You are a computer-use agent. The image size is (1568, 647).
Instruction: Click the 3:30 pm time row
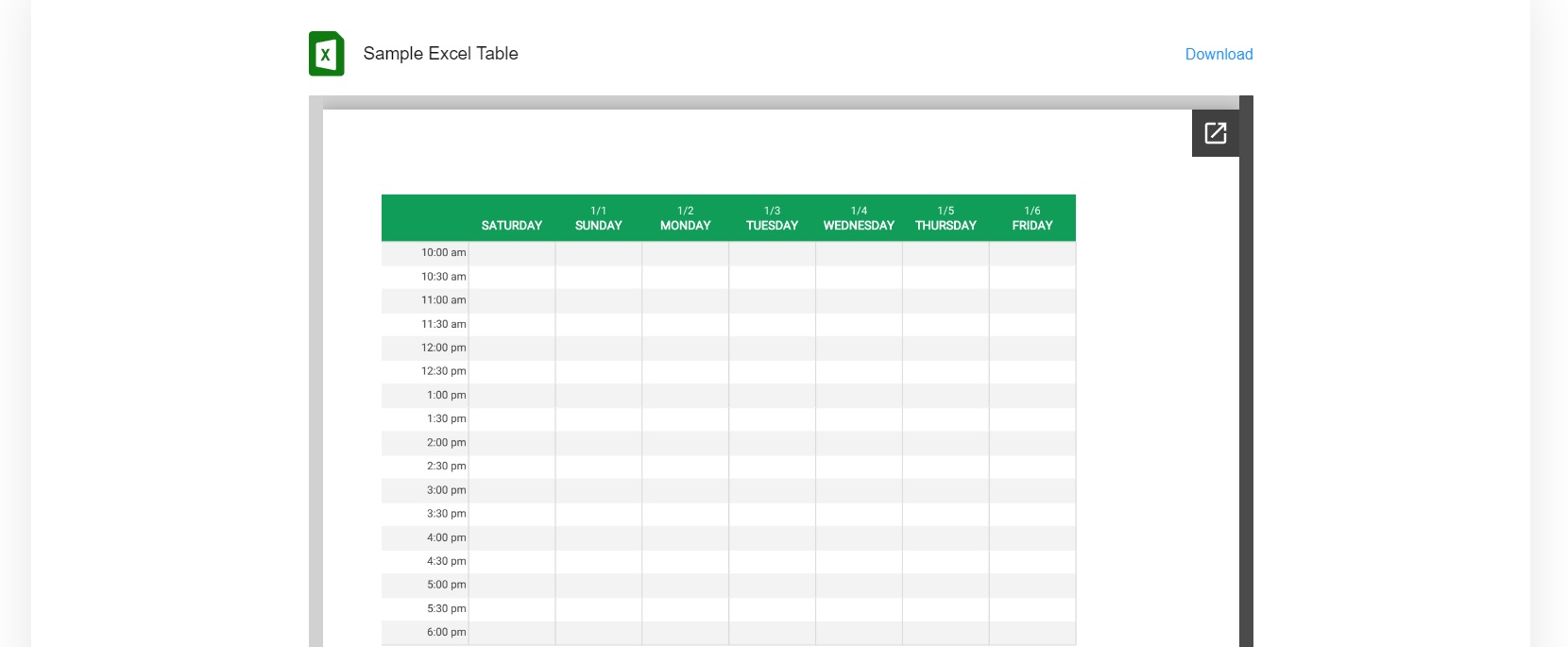click(x=728, y=514)
